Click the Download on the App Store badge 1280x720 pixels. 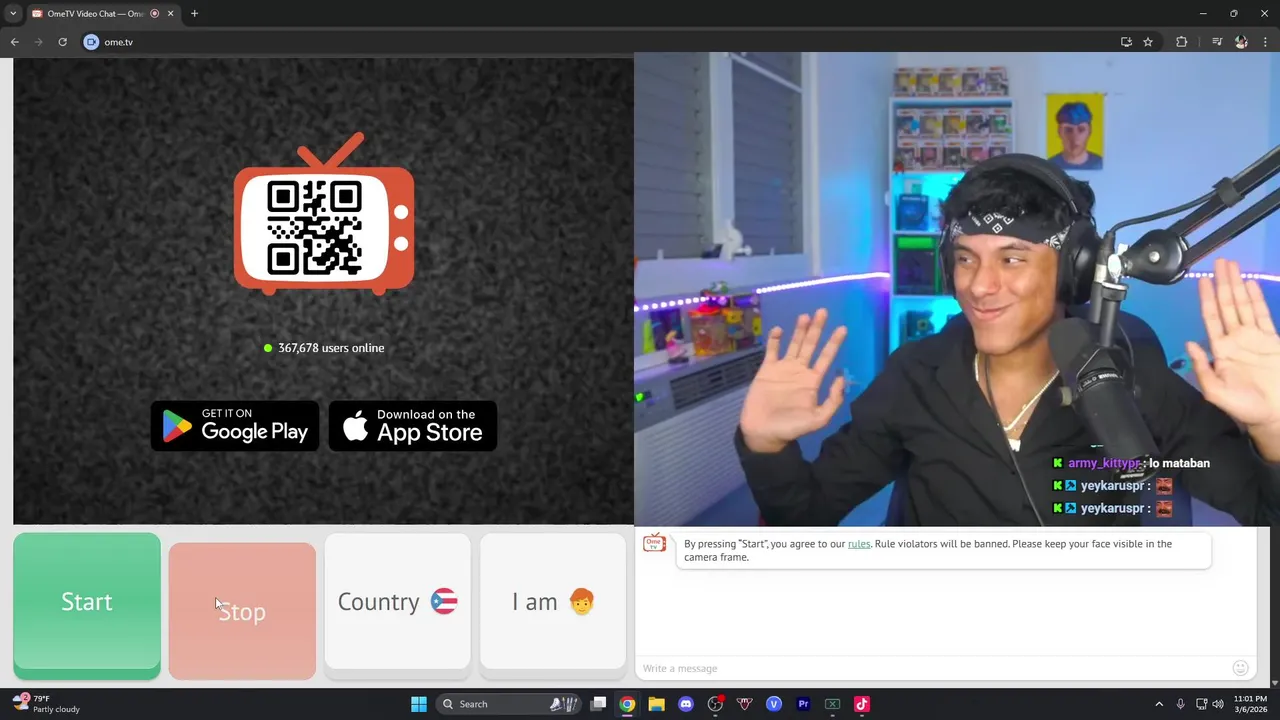(413, 426)
